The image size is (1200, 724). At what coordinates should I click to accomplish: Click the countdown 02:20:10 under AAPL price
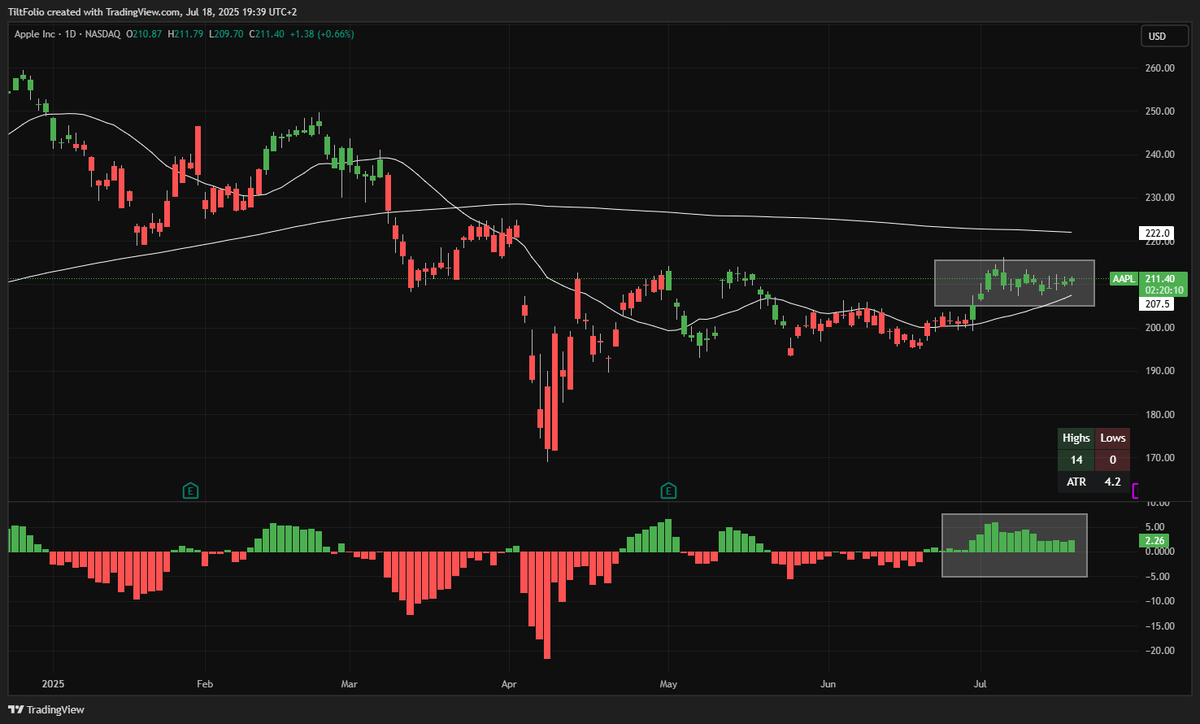pyautogui.click(x=1164, y=291)
